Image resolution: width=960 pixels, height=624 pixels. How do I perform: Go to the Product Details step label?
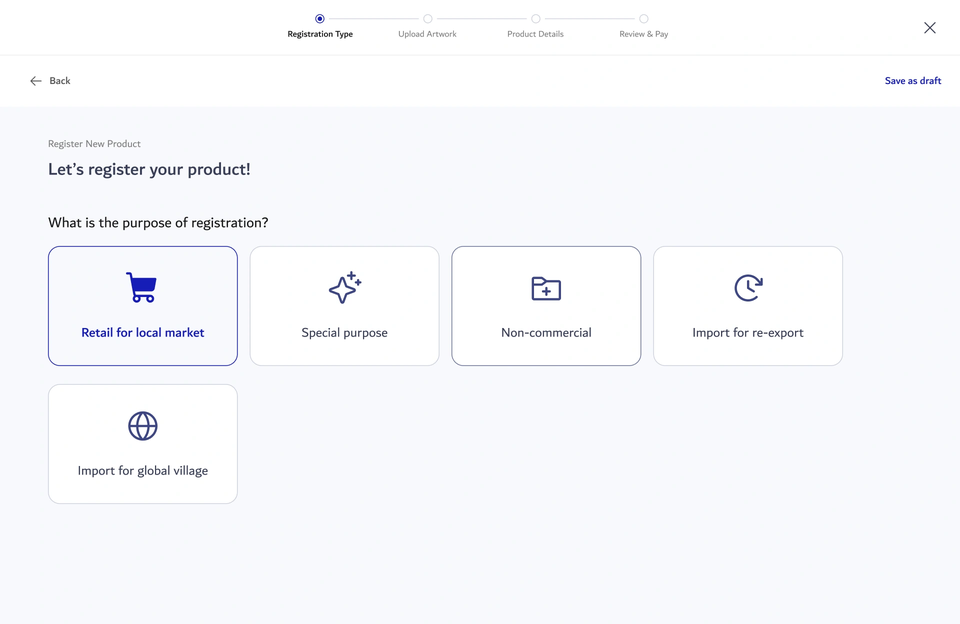click(x=535, y=34)
